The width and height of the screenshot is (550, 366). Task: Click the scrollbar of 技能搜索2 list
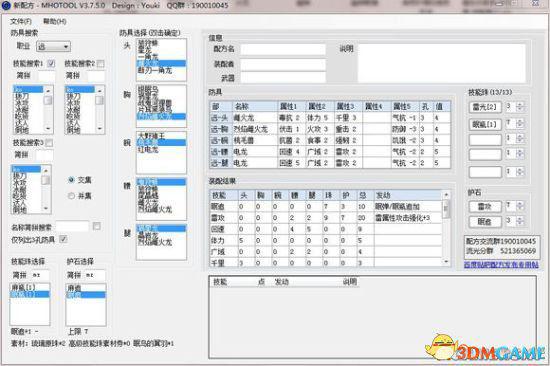[x=100, y=109]
